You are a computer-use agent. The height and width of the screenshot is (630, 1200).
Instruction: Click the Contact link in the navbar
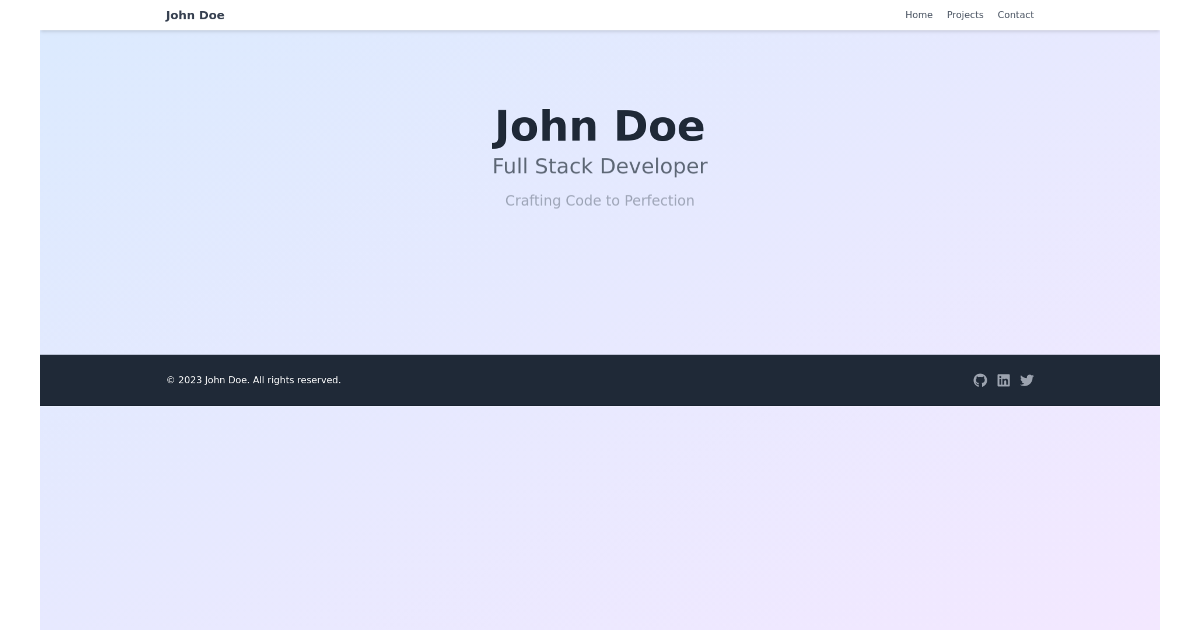coord(1015,15)
